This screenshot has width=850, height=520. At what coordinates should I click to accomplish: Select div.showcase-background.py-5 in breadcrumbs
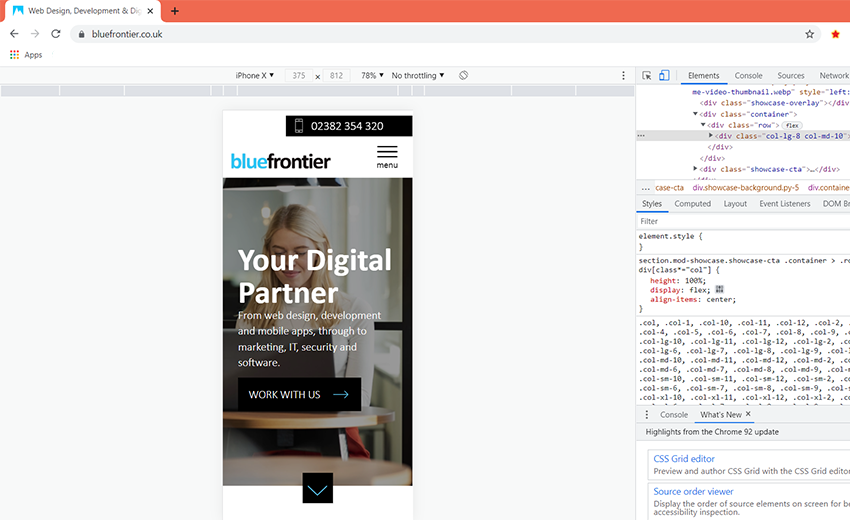click(x=745, y=188)
